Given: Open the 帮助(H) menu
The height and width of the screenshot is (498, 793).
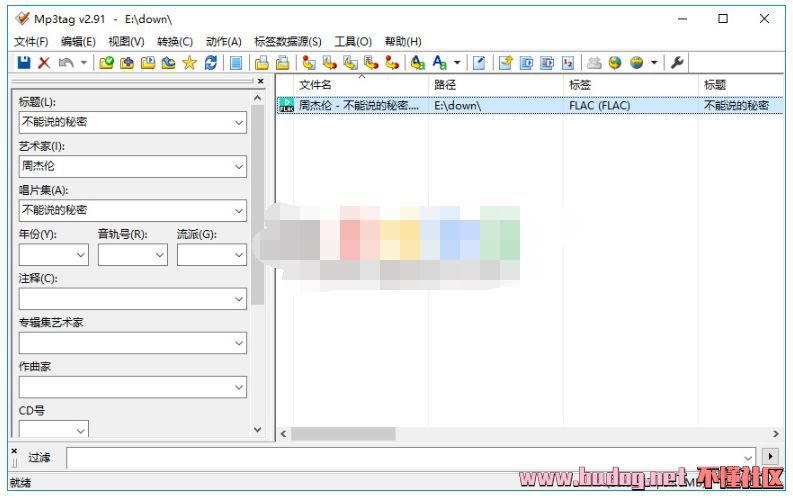Looking at the screenshot, I should pos(403,41).
